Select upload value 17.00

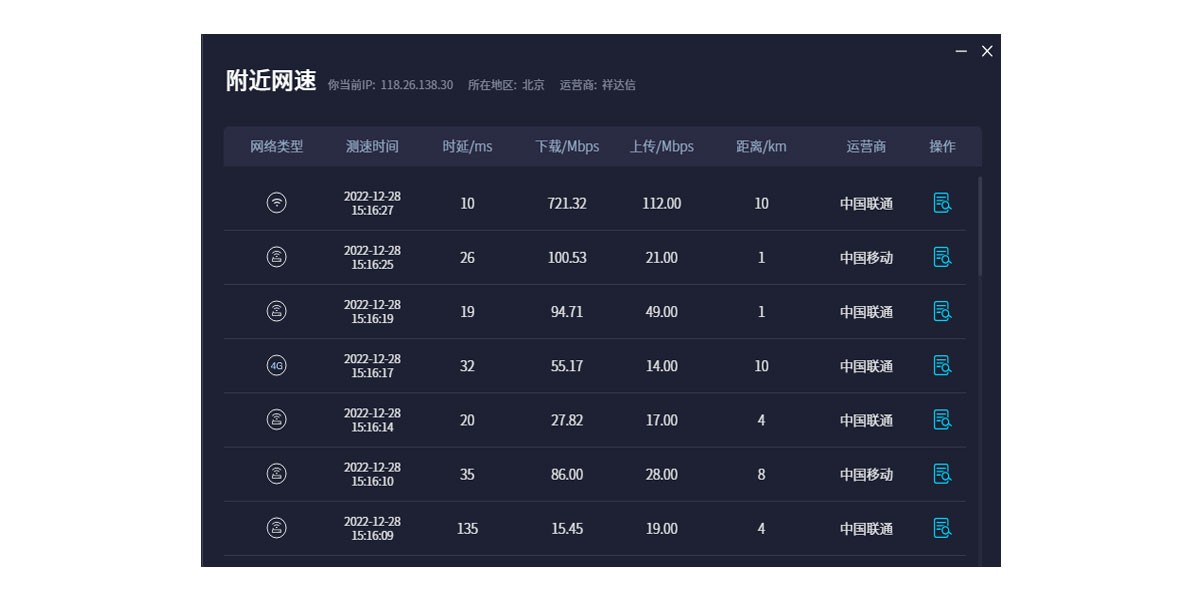coord(661,419)
